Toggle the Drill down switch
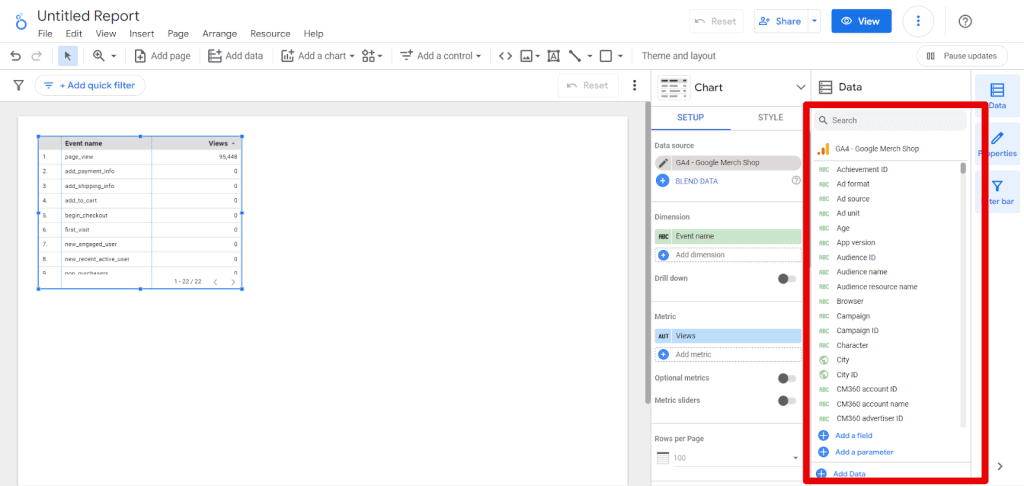The height and width of the screenshot is (486, 1024). click(787, 279)
